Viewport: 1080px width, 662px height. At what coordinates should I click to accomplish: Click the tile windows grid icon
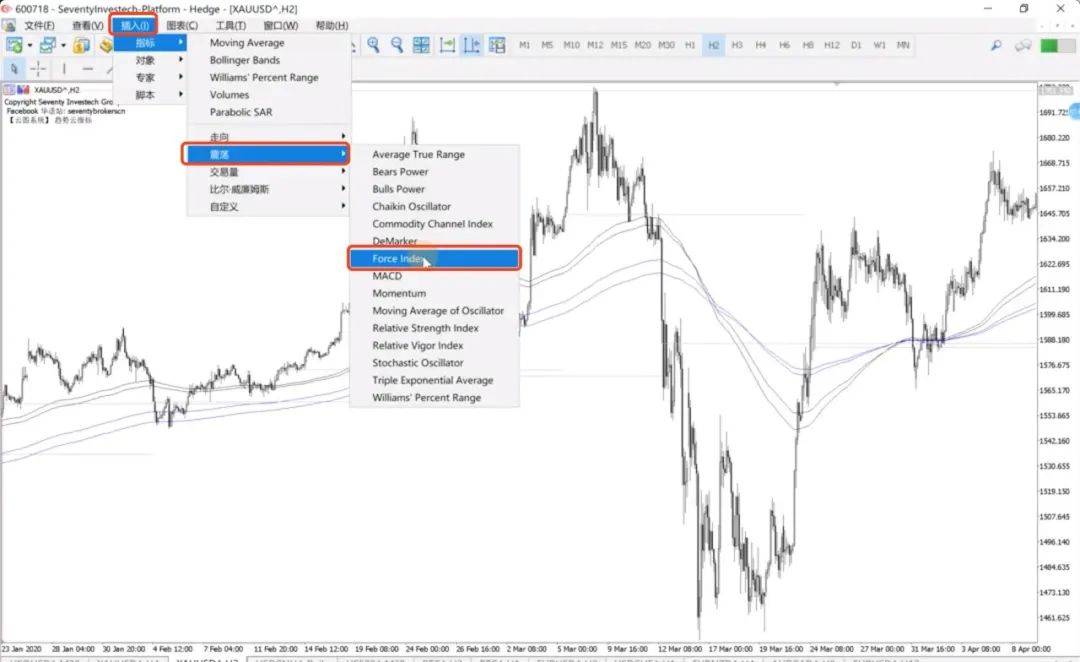(x=421, y=45)
